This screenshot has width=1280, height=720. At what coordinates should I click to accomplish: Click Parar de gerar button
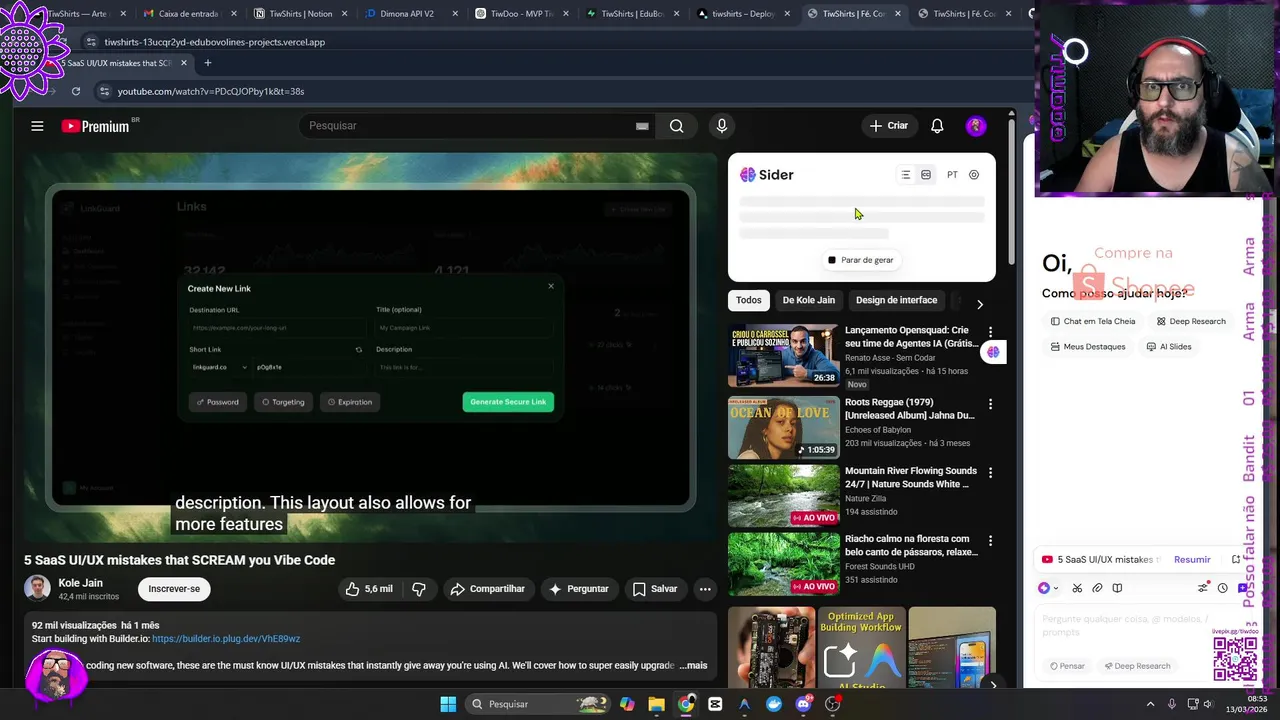click(861, 260)
